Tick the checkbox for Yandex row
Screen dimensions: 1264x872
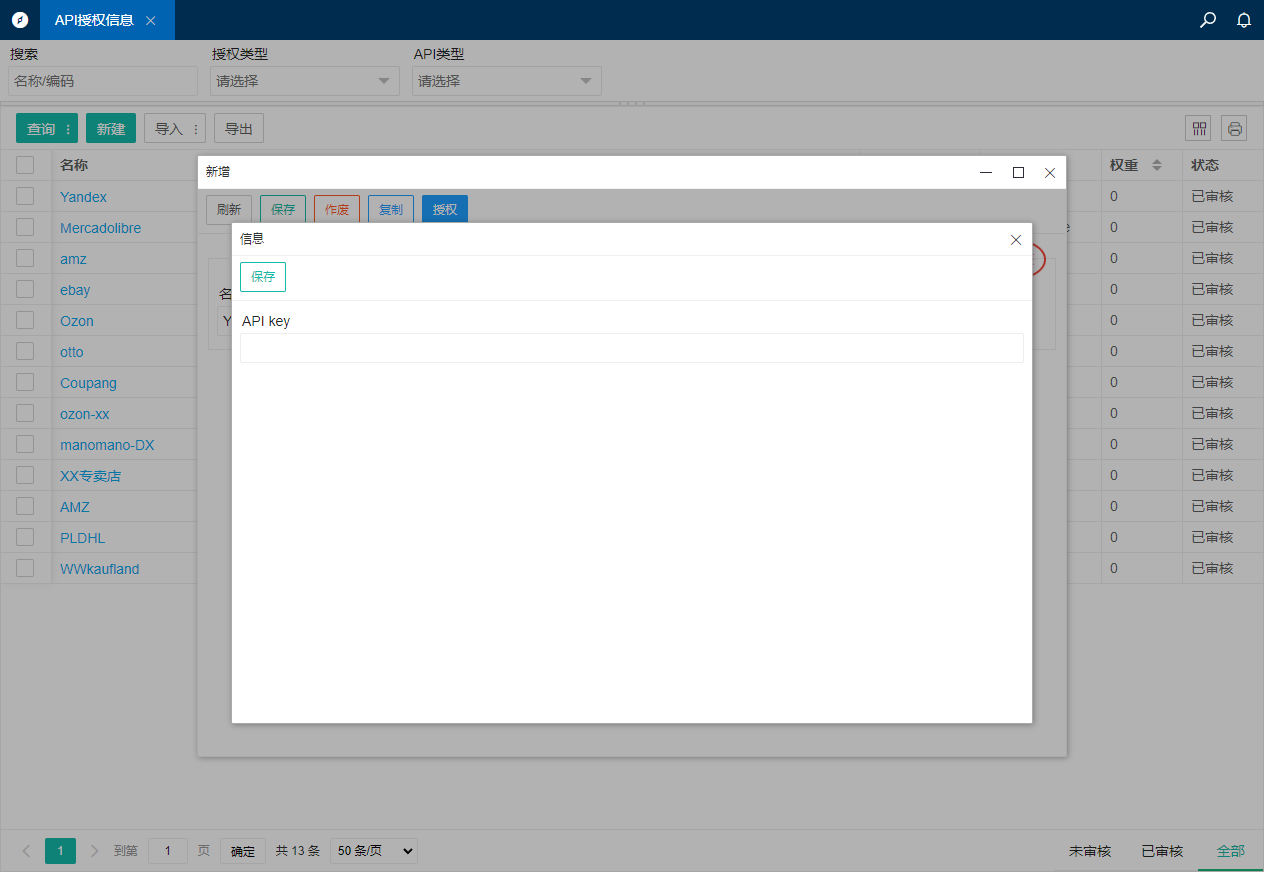(25, 196)
